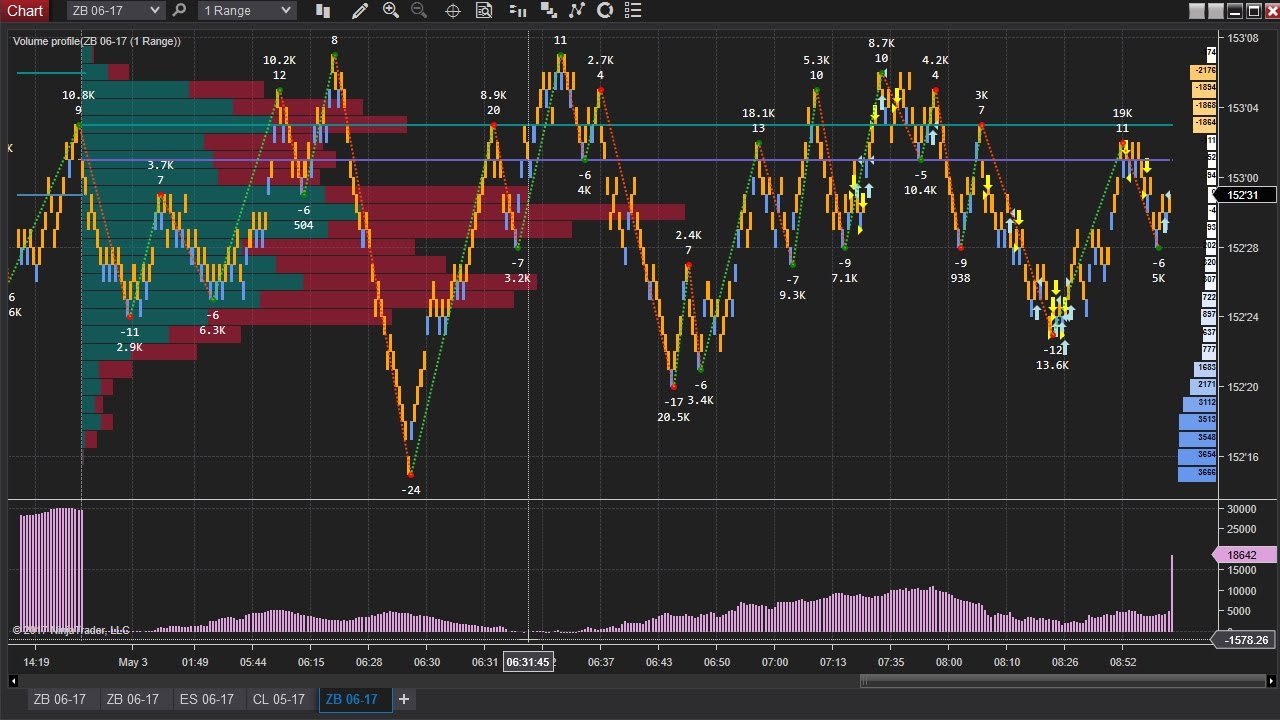Viewport: 1280px width, 720px height.
Task: Click the 20.5K swing volume label
Action: pyautogui.click(x=673, y=417)
